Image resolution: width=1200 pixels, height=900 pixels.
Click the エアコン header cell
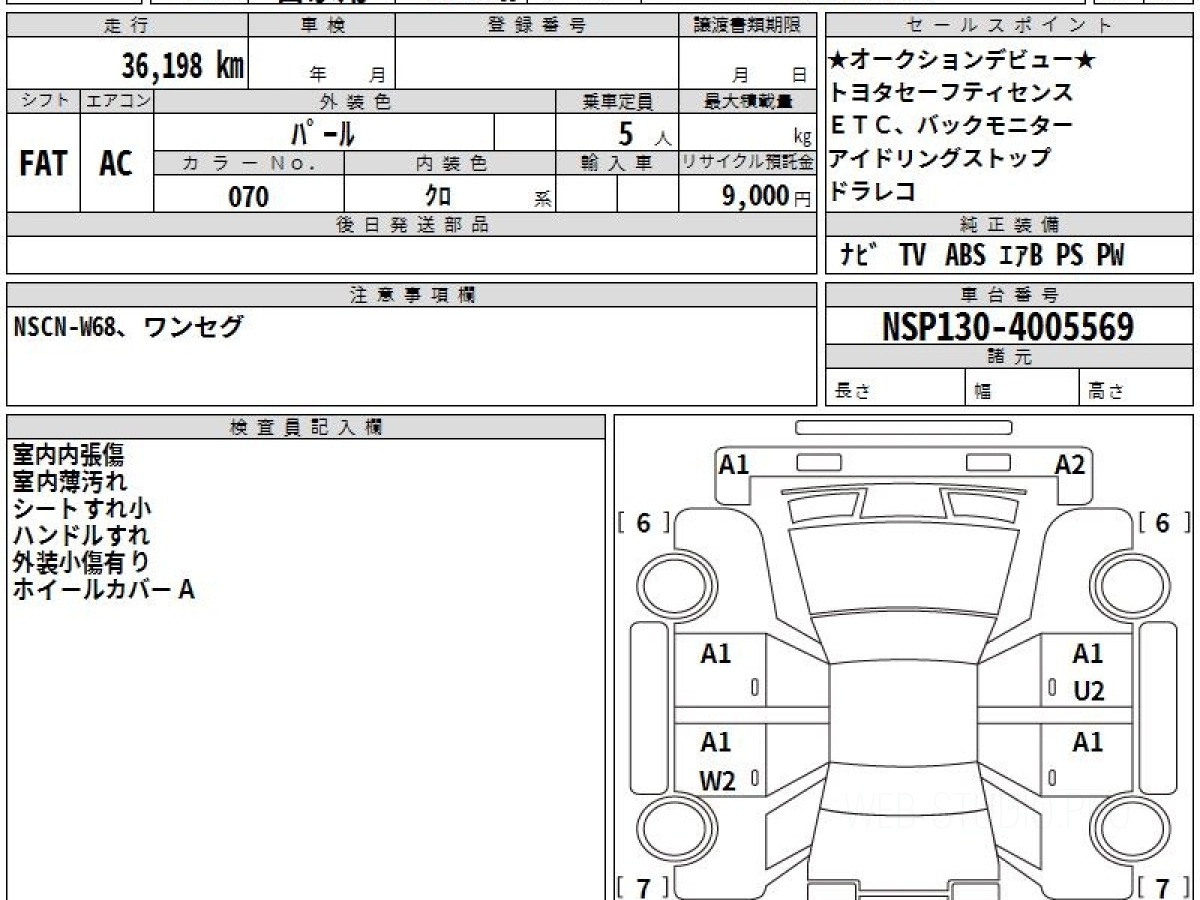117,101
